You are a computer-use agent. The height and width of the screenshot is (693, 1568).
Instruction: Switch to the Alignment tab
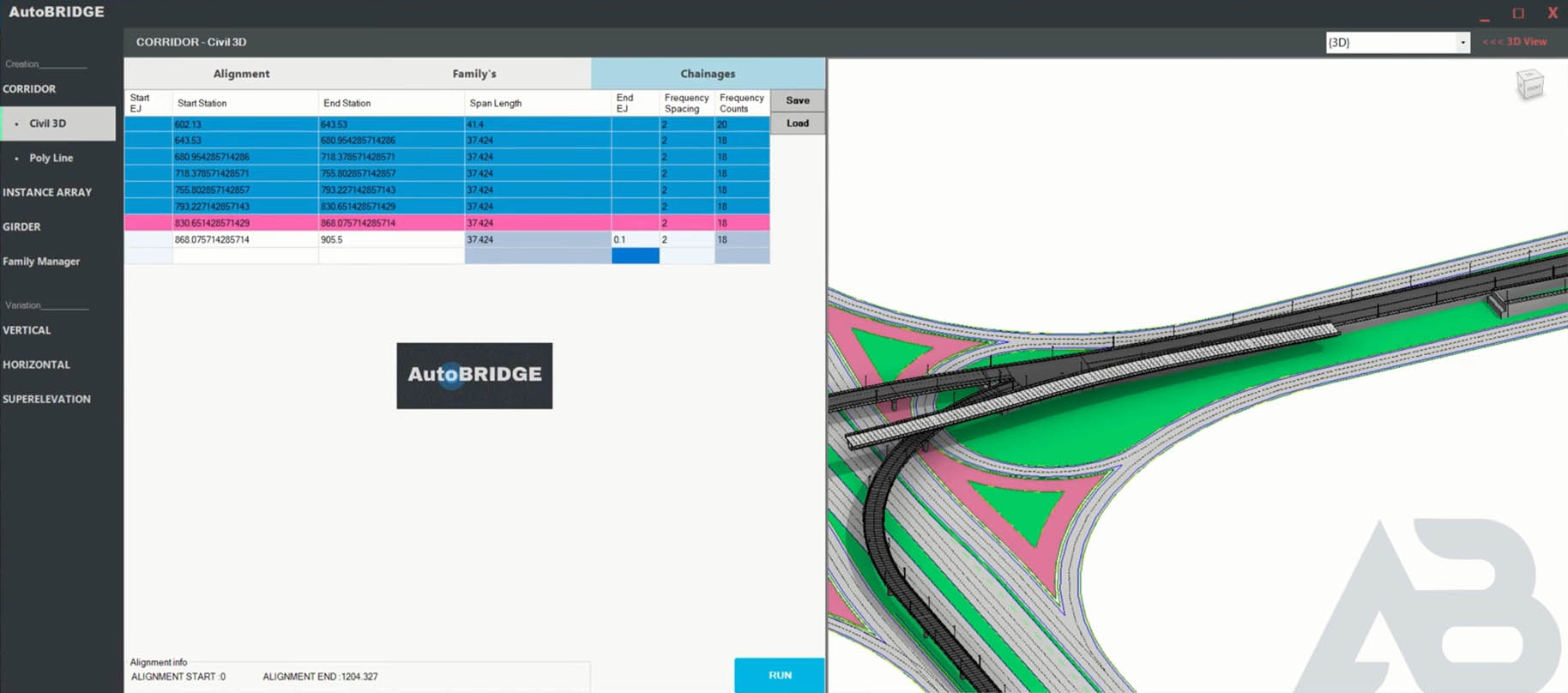241,74
